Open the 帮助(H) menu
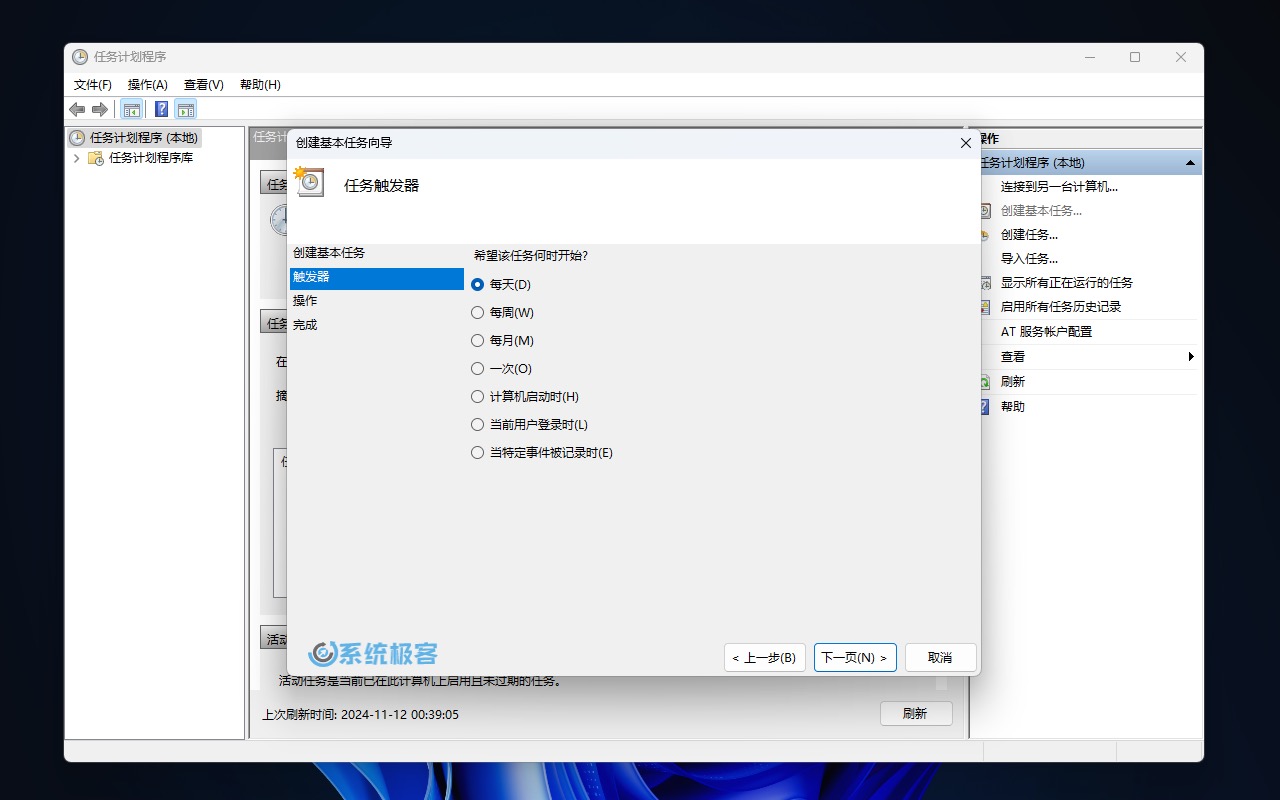The image size is (1280, 800). pos(260,85)
